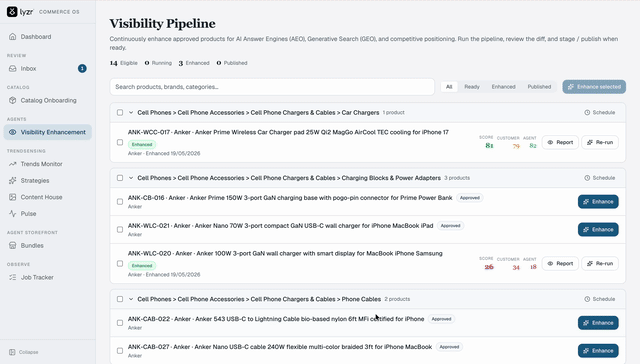
Task: Open Report for ANK-WLC-020 wall charger
Action: [x=560, y=264]
